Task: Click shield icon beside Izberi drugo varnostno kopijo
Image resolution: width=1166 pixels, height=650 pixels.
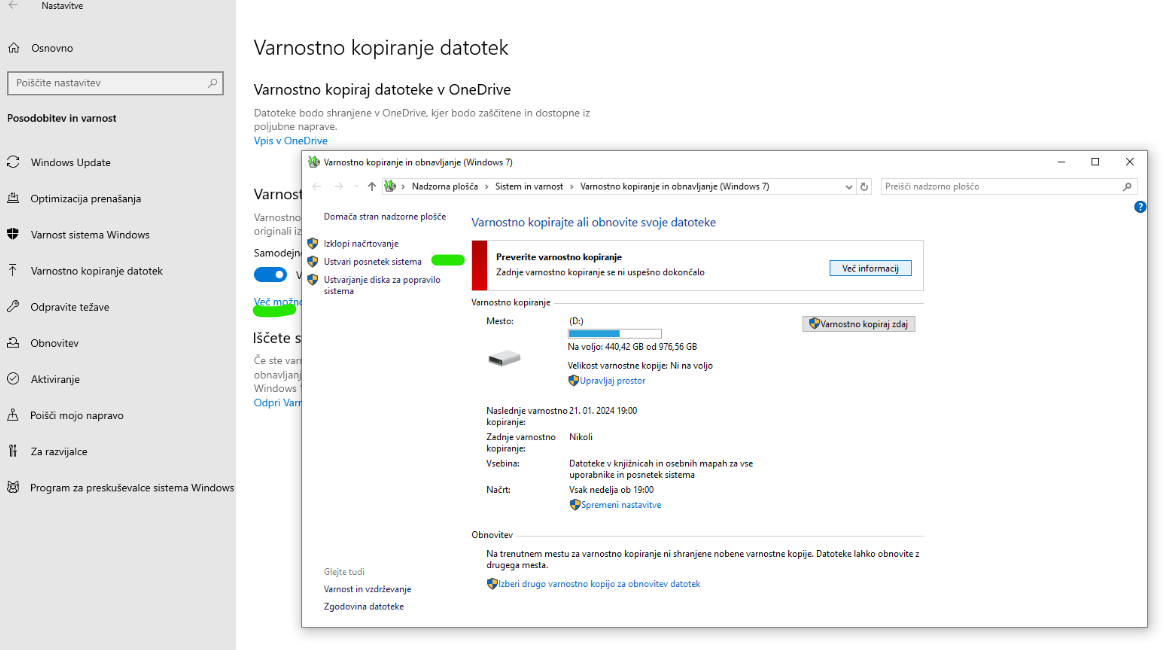Action: tap(492, 584)
